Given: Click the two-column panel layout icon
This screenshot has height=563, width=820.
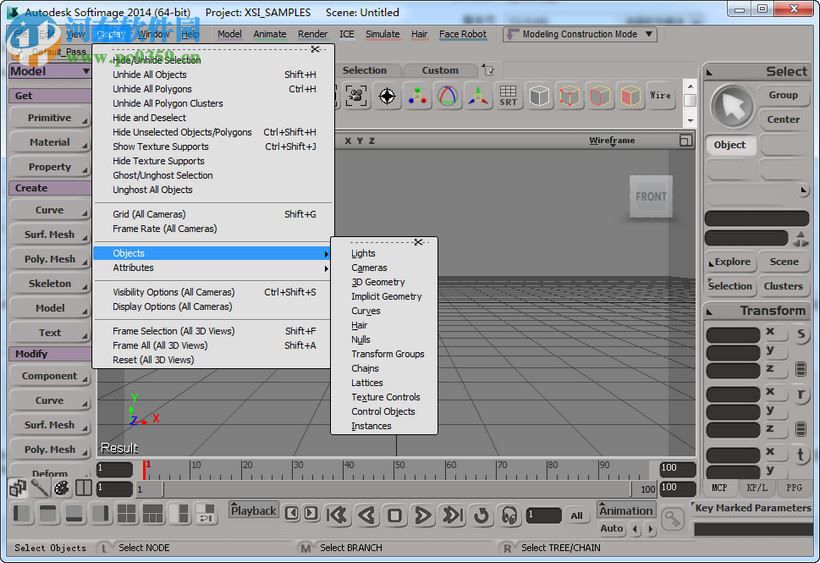Looking at the screenshot, I should coord(83,488).
